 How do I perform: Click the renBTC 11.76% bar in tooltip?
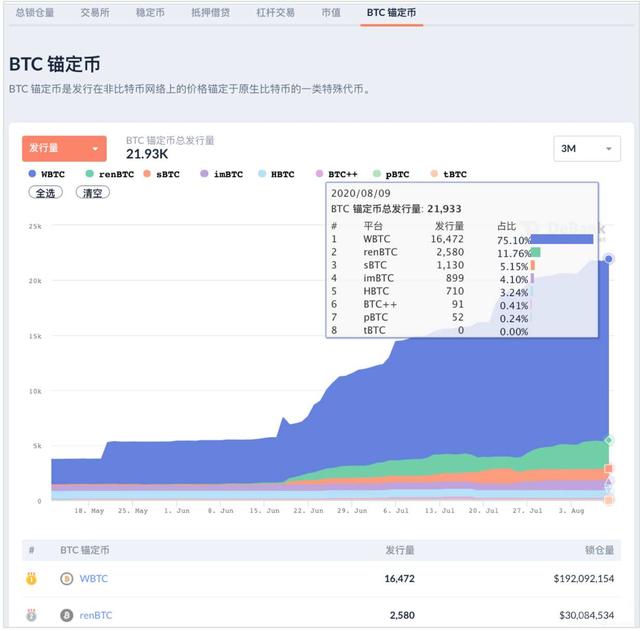(536, 252)
